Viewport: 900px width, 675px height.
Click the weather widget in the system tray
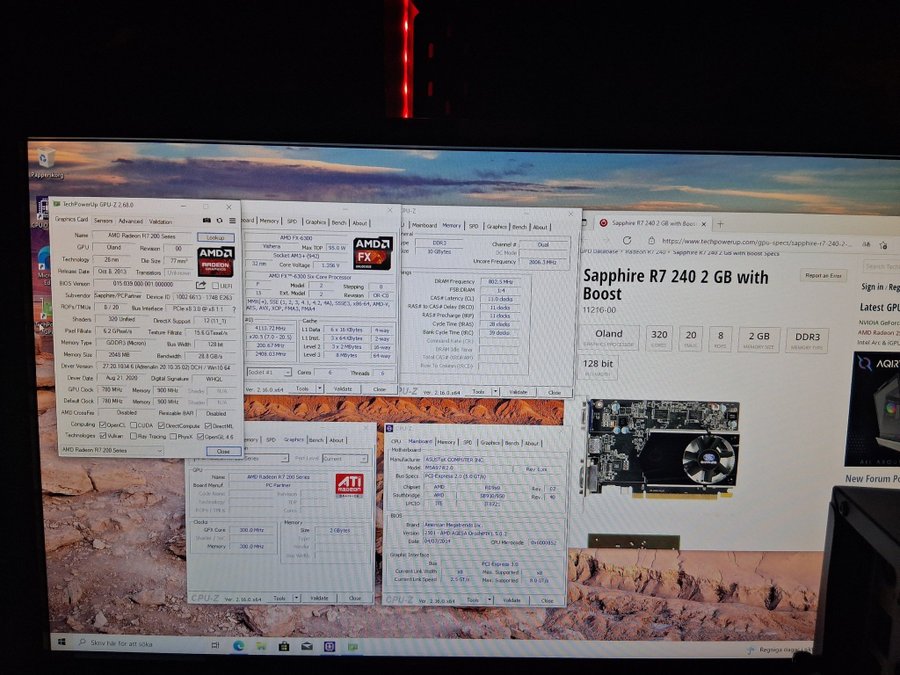778,650
